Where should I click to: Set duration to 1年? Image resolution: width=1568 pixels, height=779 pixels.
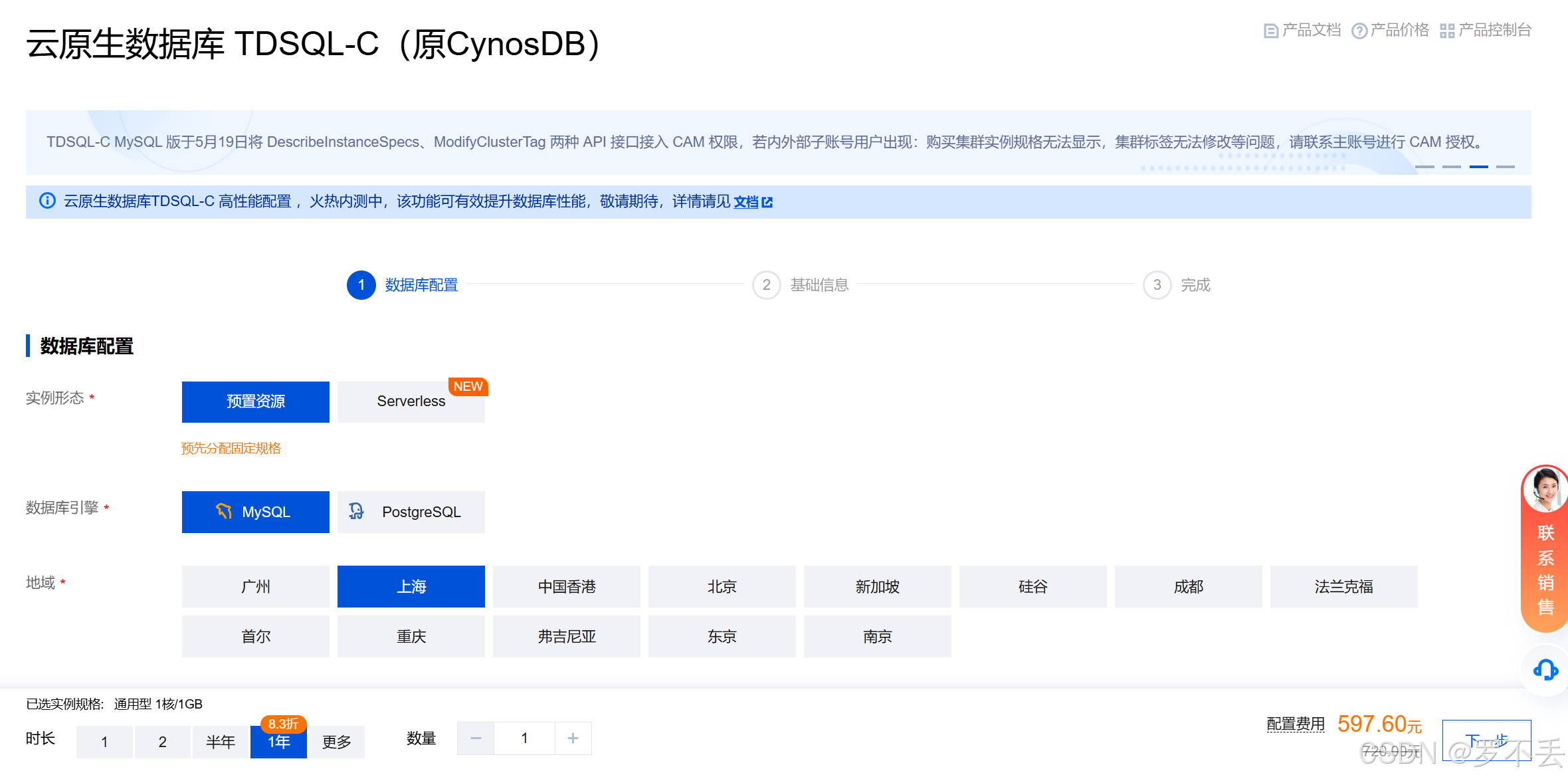[278, 742]
